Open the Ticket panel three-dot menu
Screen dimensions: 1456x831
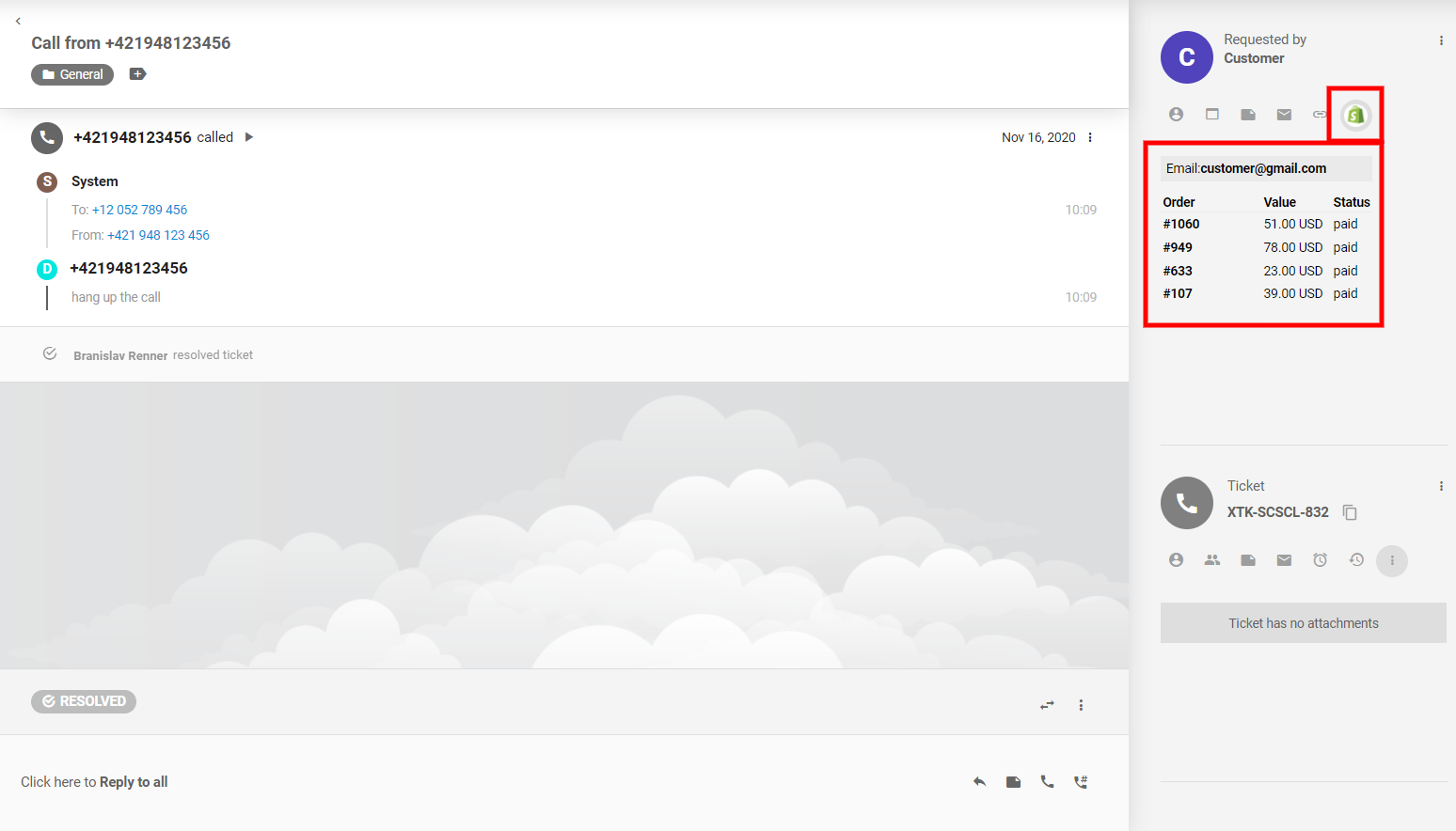tap(1441, 486)
